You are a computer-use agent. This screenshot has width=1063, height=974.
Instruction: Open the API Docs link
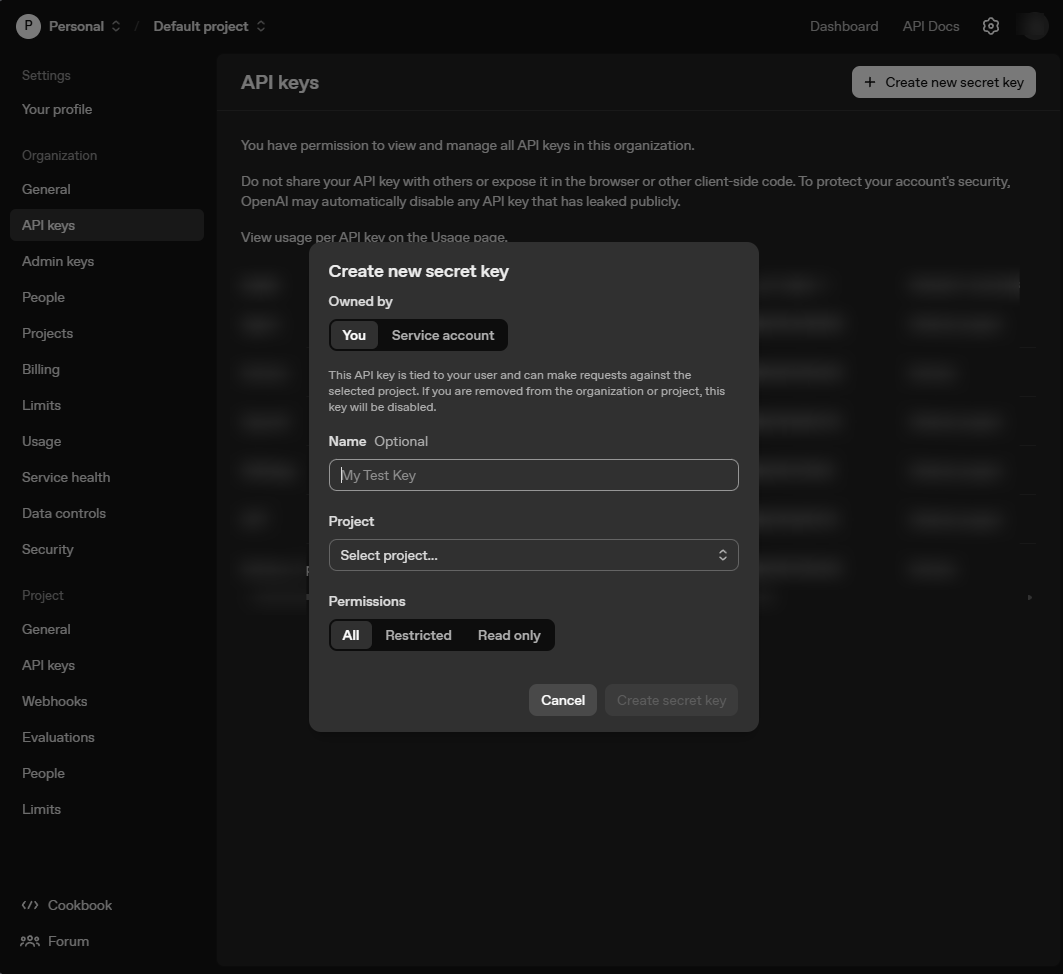coord(930,26)
